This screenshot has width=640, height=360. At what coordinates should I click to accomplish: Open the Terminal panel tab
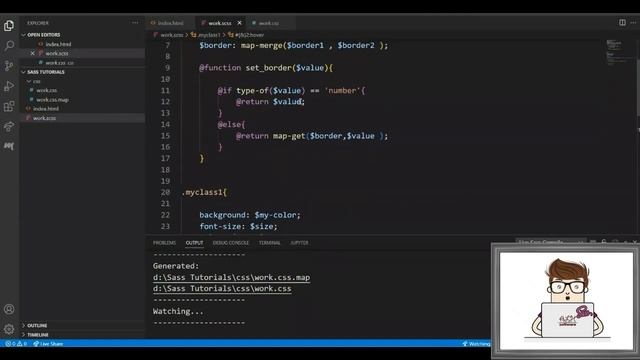pos(269,243)
